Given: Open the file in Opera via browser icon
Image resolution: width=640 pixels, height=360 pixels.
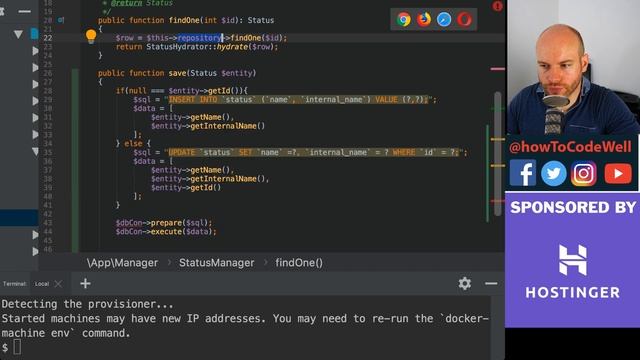Looking at the screenshot, I should click(464, 19).
